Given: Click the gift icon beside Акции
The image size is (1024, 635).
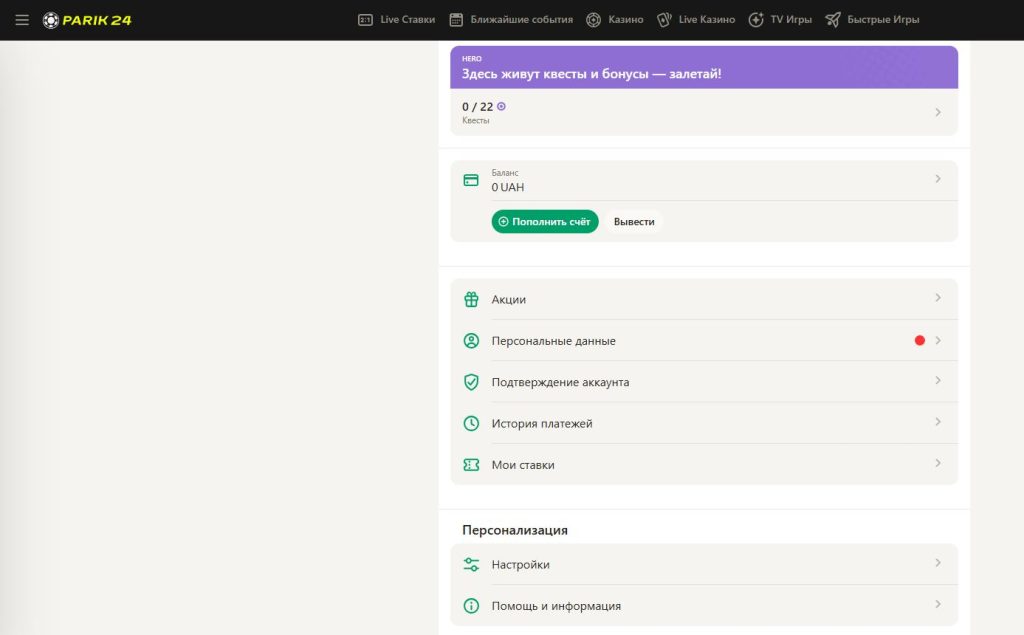Looking at the screenshot, I should point(471,299).
